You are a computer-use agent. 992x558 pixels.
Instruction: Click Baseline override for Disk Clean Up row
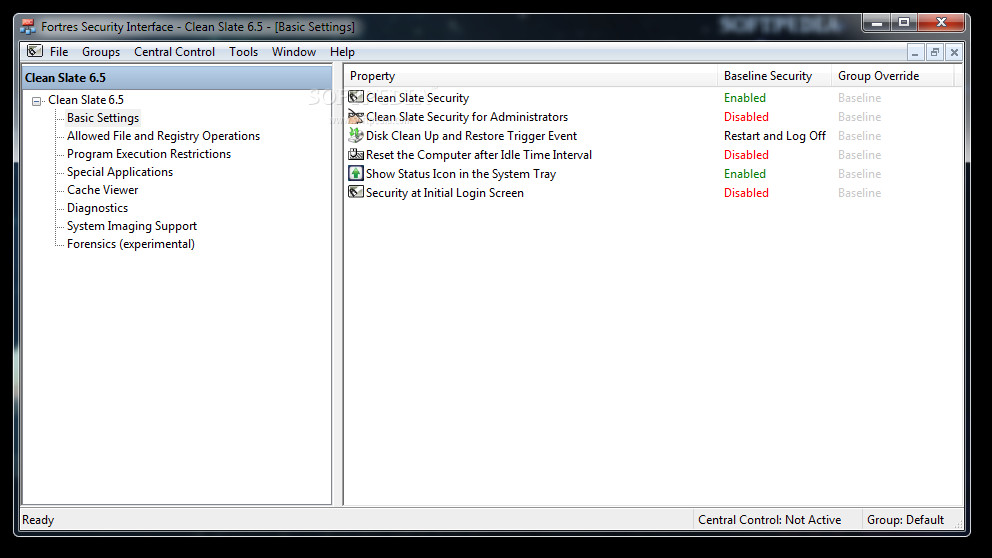coord(859,136)
